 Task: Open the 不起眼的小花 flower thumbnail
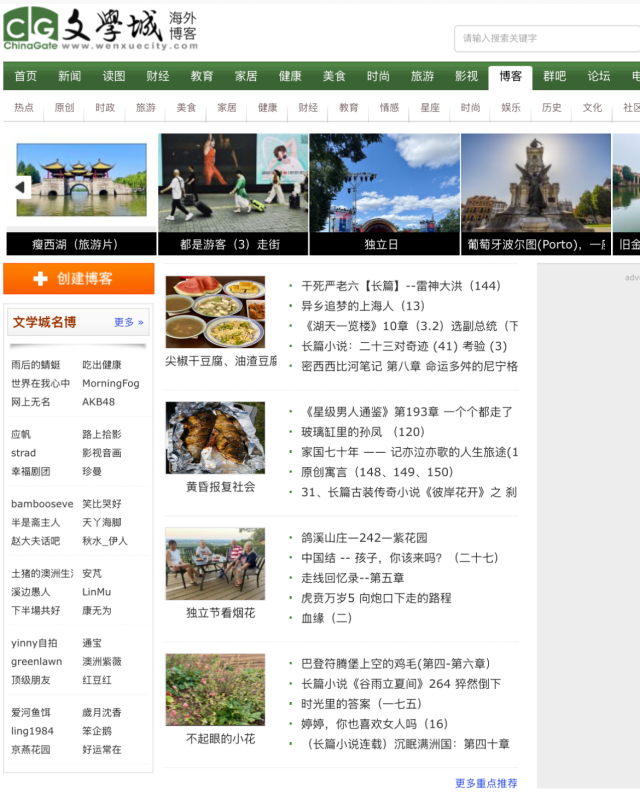tap(215, 690)
